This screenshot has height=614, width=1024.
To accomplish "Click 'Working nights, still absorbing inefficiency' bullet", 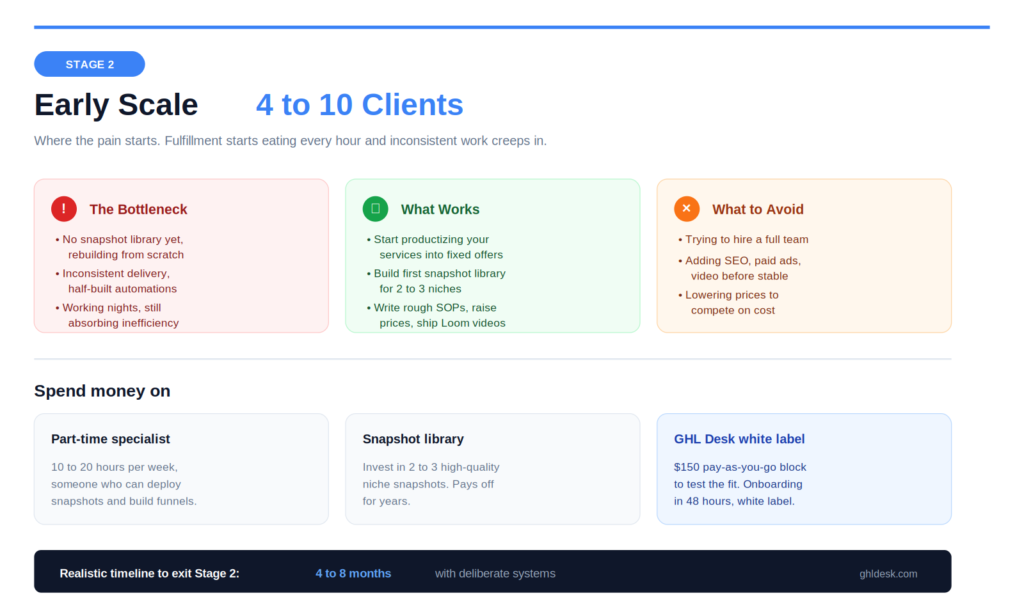I will 117,315.
